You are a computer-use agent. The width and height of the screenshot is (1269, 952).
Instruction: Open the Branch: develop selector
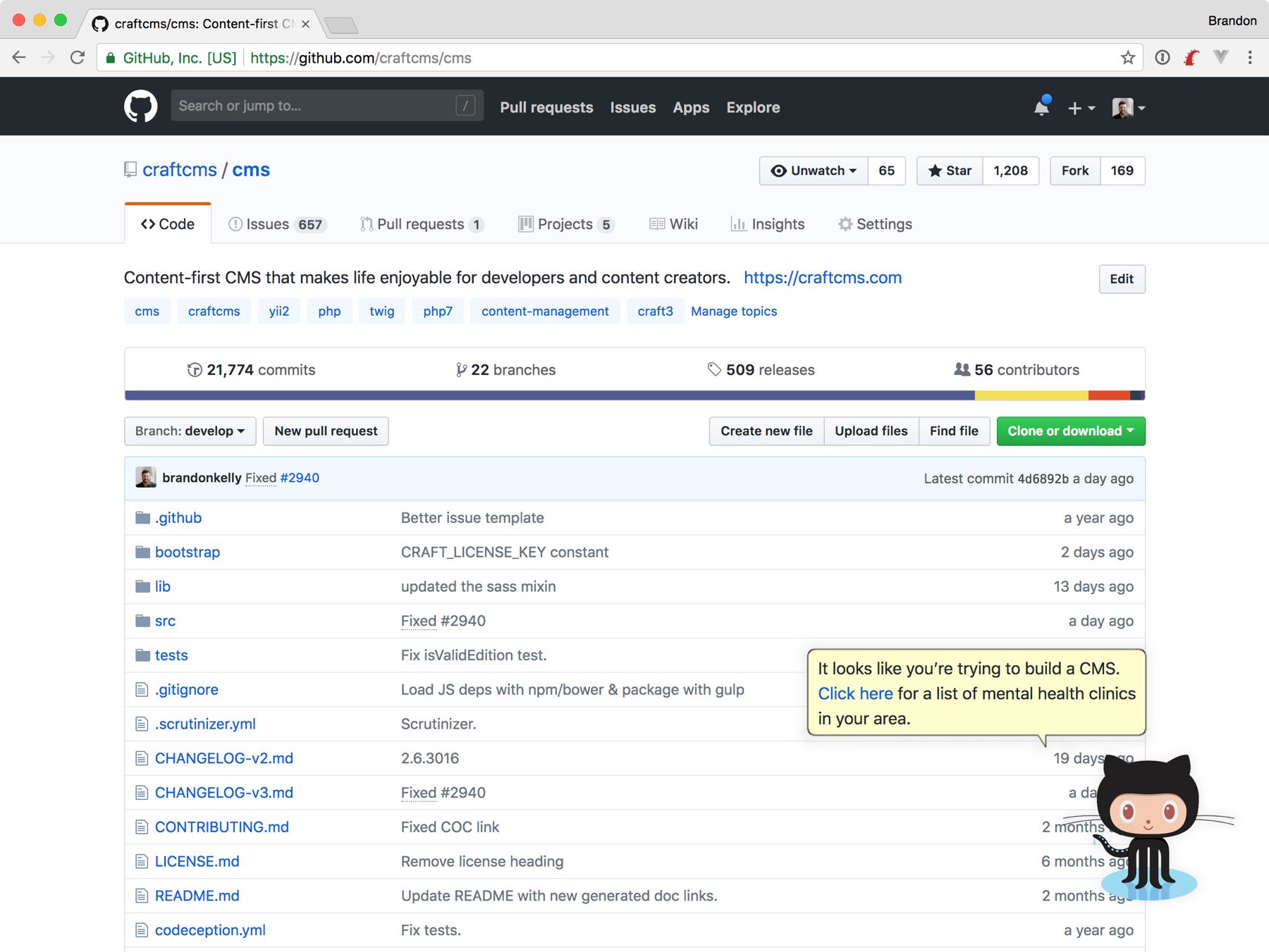[190, 431]
